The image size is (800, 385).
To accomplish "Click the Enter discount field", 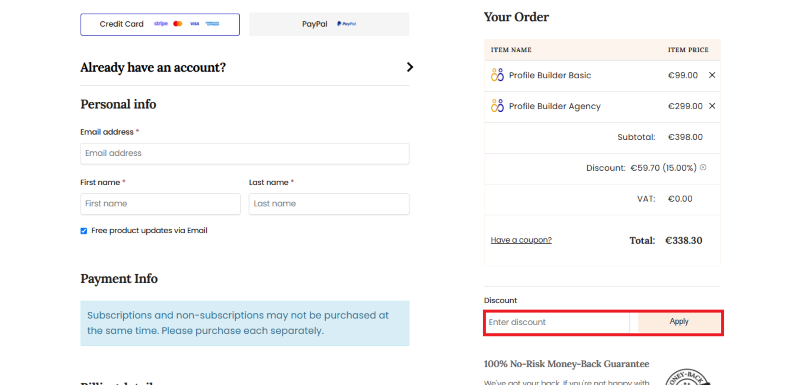I will click(x=557, y=322).
